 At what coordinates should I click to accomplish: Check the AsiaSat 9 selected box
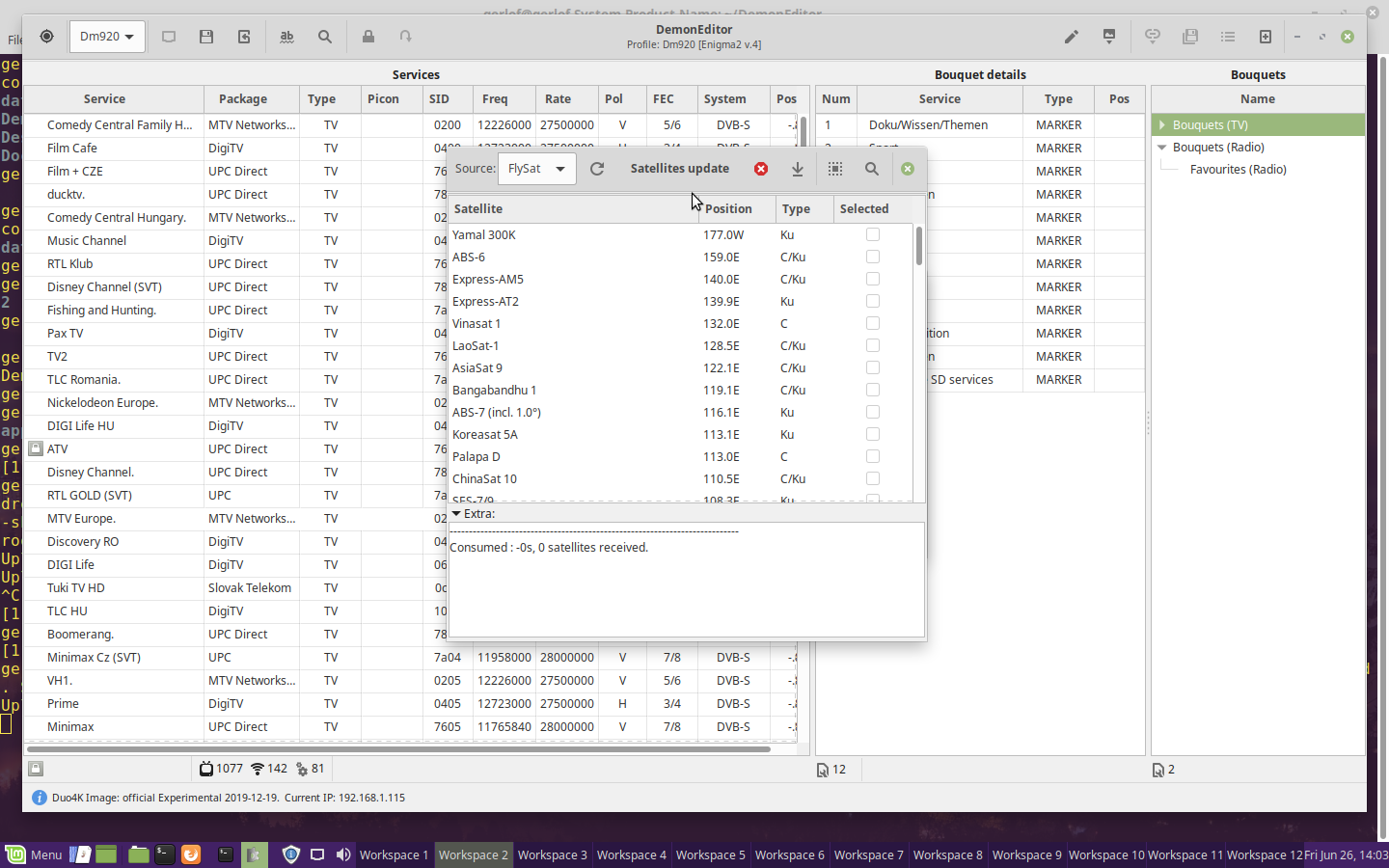tap(873, 367)
